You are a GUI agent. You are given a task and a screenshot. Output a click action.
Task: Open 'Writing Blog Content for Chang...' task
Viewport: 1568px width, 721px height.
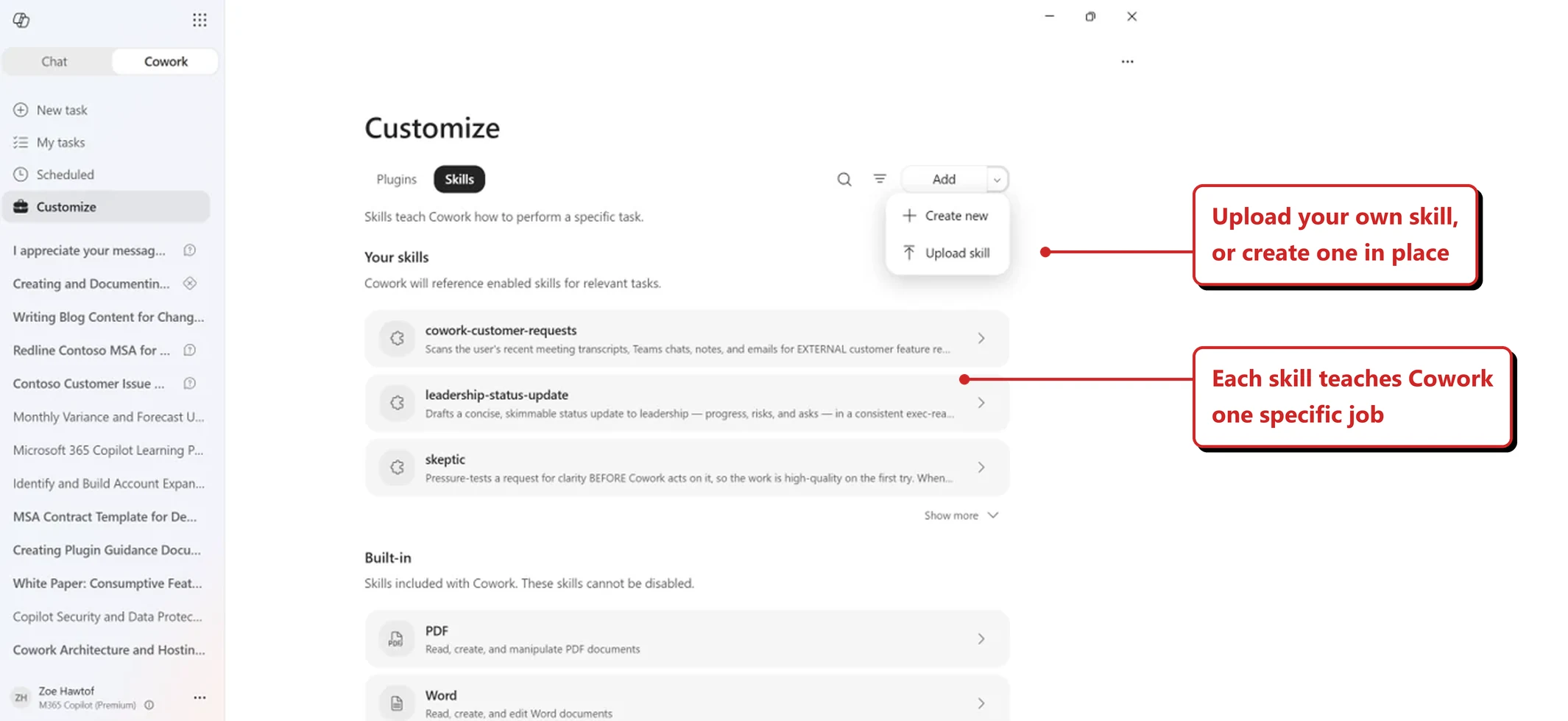tap(109, 317)
